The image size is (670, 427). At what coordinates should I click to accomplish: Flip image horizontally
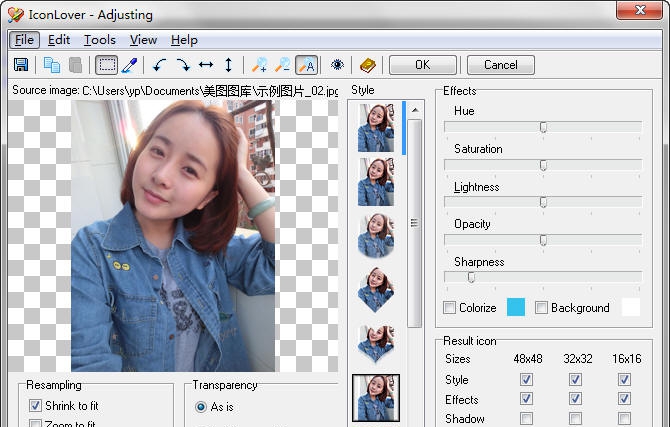point(206,65)
